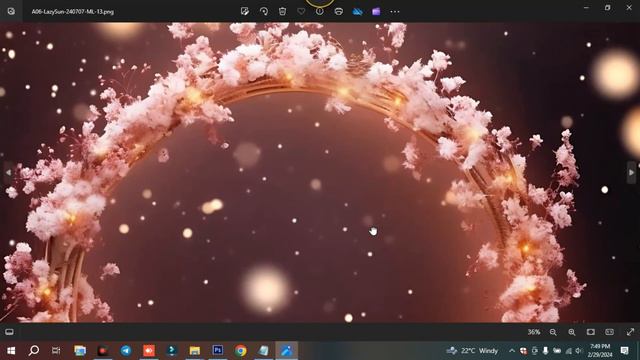Open the volume control tray icon
This screenshot has height=360, width=640.
[x=578, y=350]
